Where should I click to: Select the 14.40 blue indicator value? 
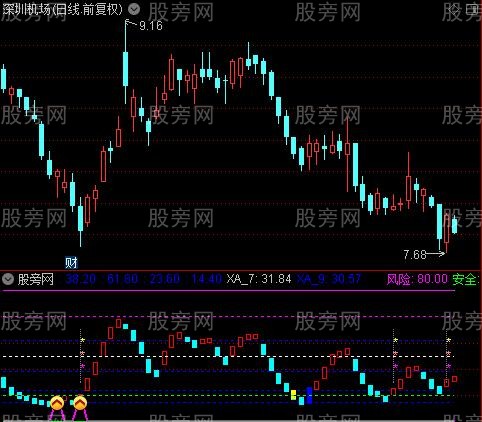point(207,279)
